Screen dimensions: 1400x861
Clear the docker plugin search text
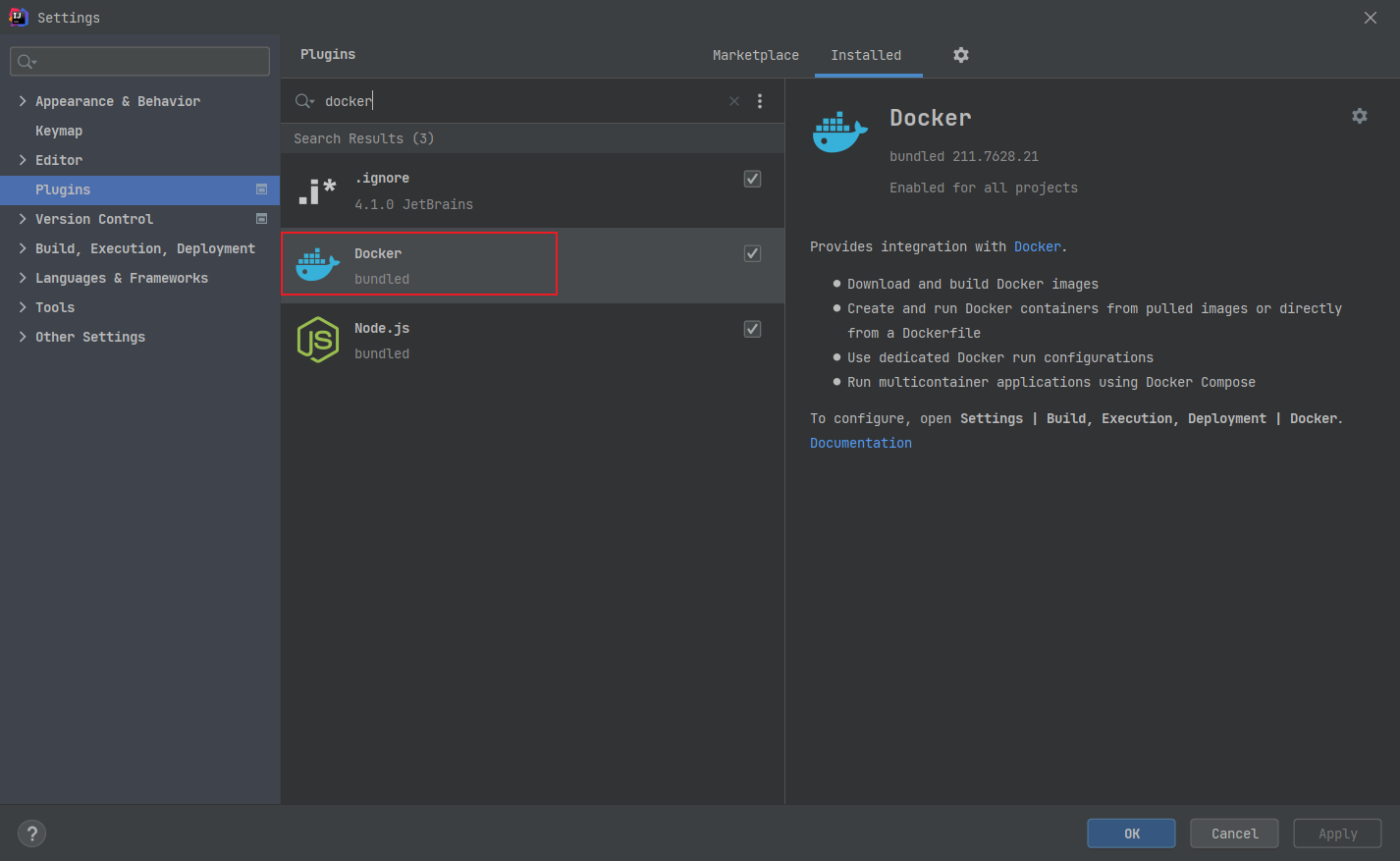734,101
